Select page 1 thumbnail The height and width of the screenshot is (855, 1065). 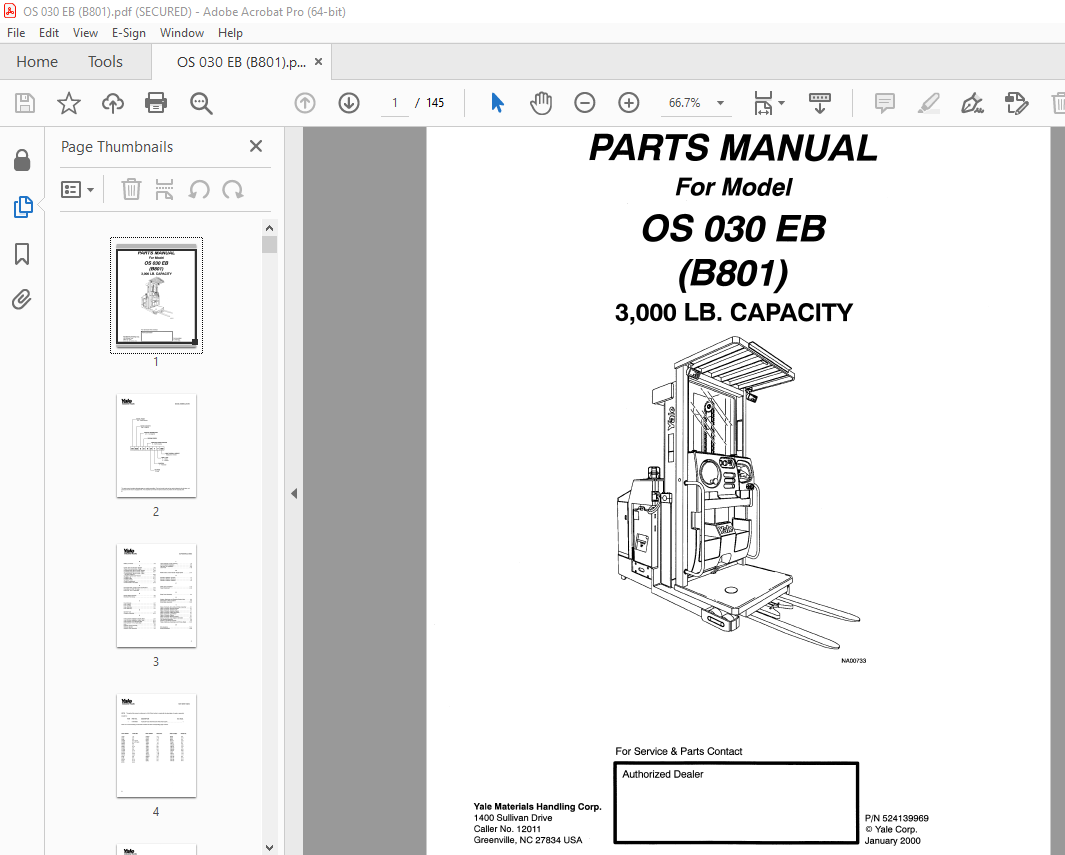tap(156, 295)
